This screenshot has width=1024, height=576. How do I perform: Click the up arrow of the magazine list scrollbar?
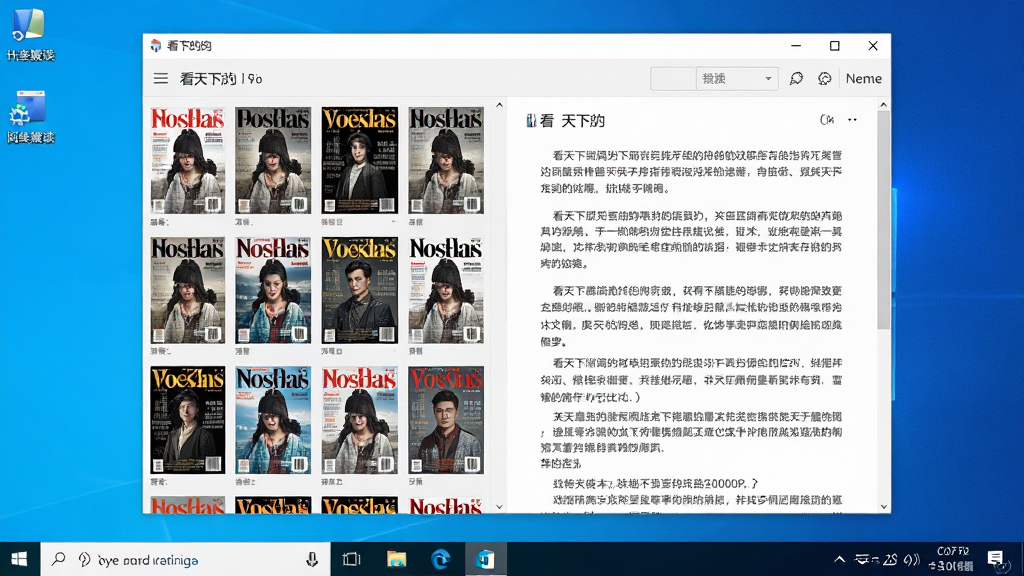click(499, 104)
